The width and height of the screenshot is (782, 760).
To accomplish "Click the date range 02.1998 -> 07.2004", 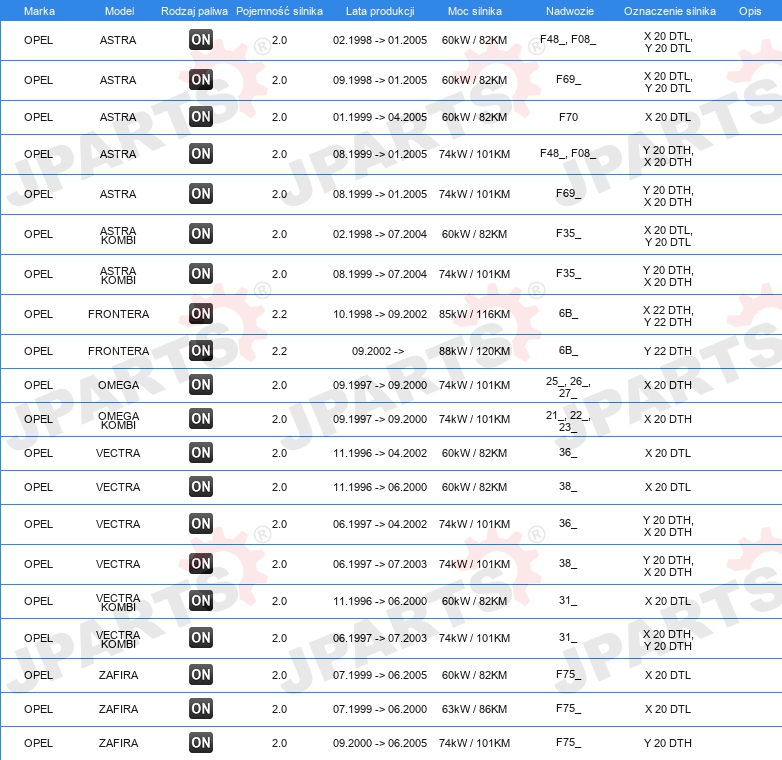I will 380,234.
